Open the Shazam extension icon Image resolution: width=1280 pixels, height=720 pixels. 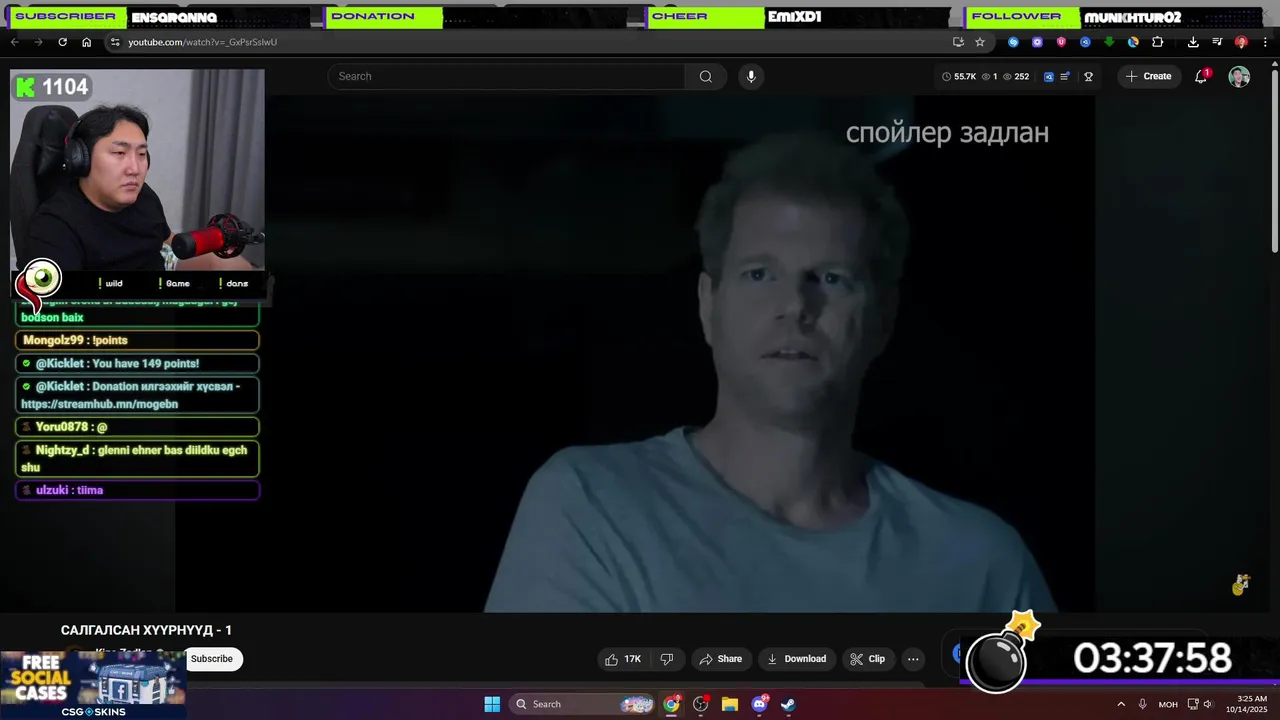click(x=1013, y=42)
